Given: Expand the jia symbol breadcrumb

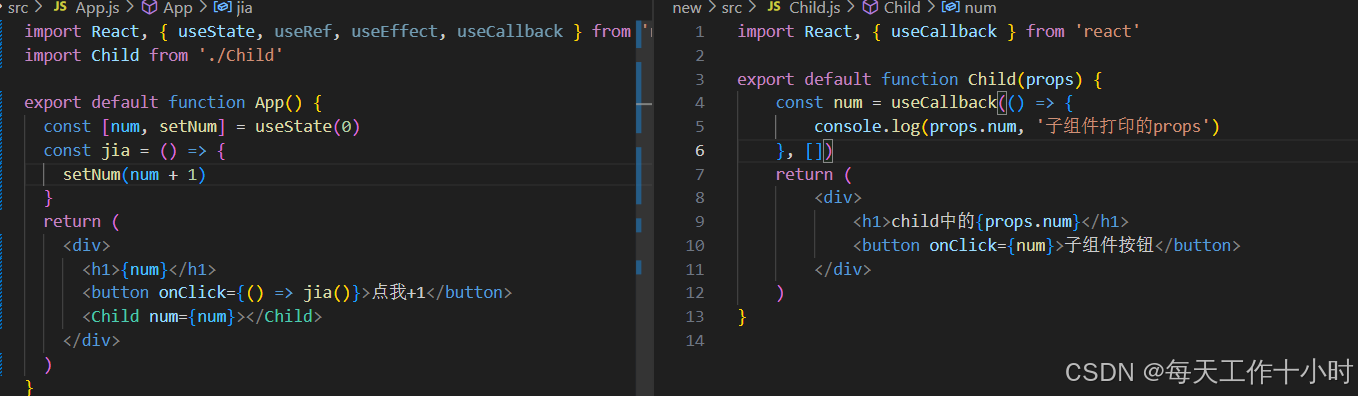Looking at the screenshot, I should (x=244, y=8).
